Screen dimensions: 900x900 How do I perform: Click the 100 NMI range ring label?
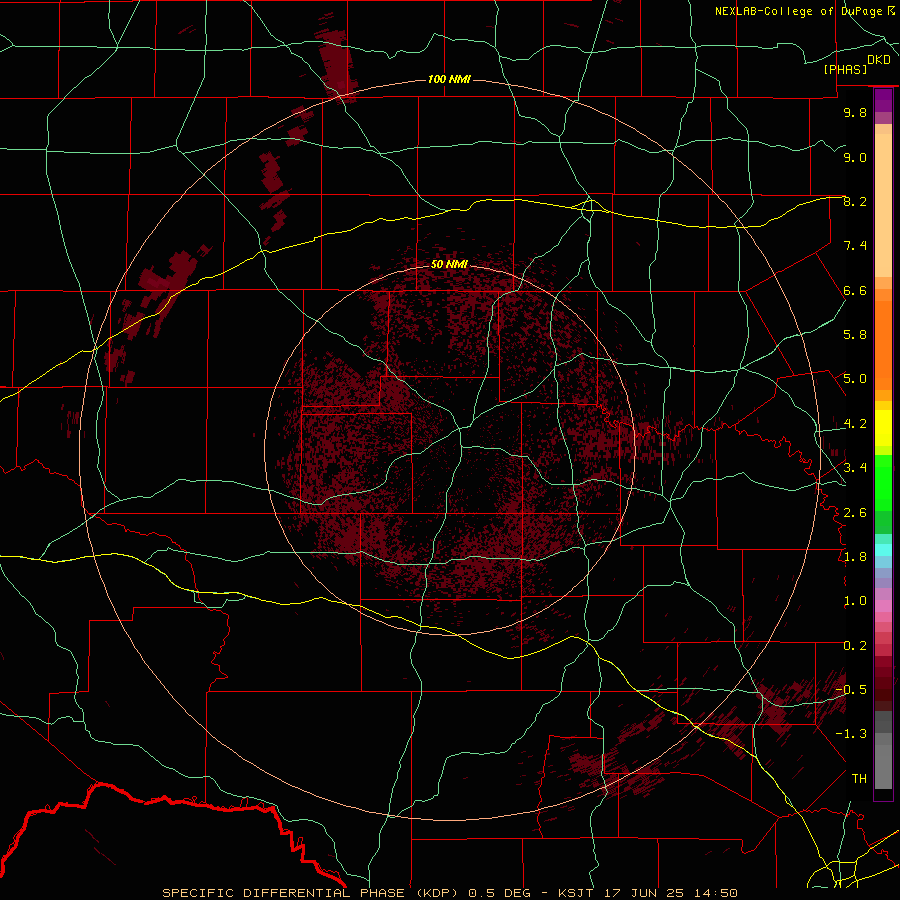pyautogui.click(x=449, y=79)
